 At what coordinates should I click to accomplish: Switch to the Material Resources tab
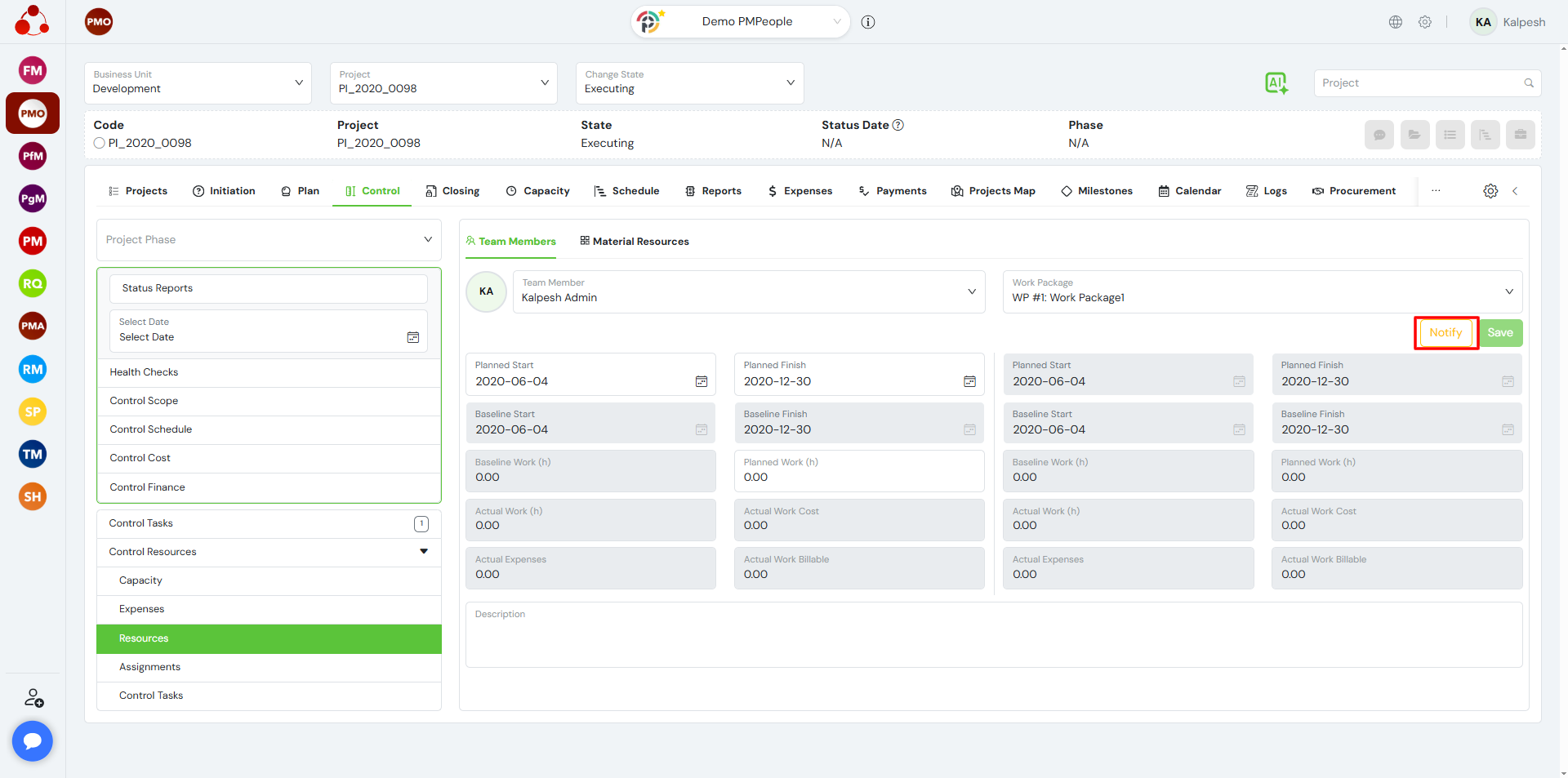coord(635,242)
